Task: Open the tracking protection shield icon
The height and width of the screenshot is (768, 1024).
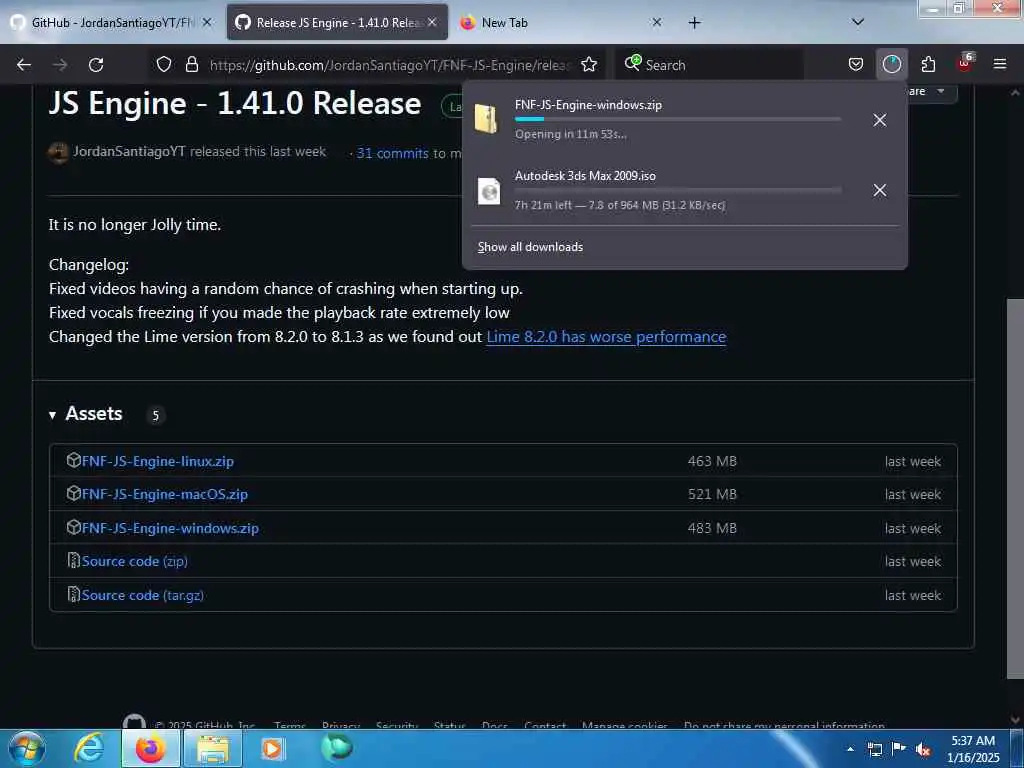Action: 164,64
